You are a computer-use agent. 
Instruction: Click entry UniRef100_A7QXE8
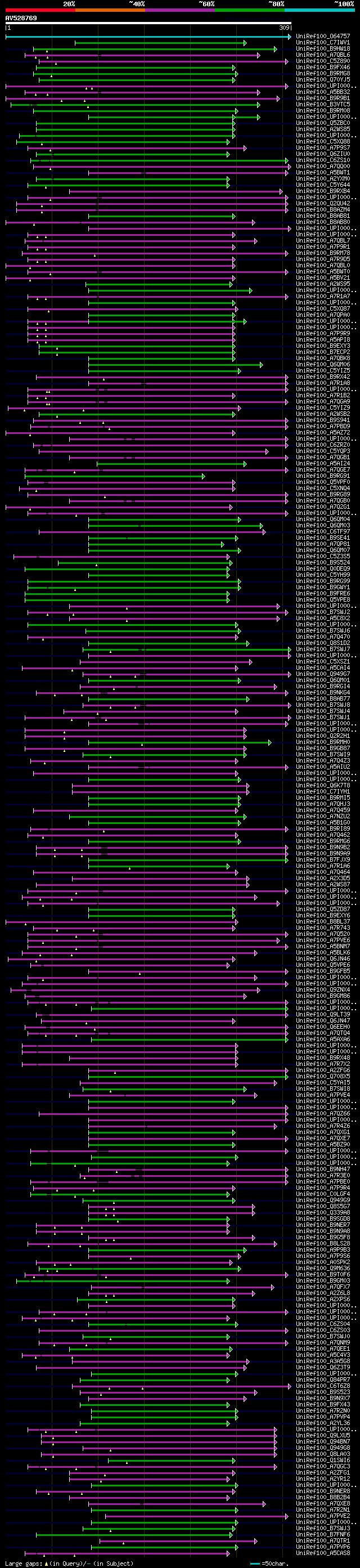pyautogui.click(x=323, y=1503)
